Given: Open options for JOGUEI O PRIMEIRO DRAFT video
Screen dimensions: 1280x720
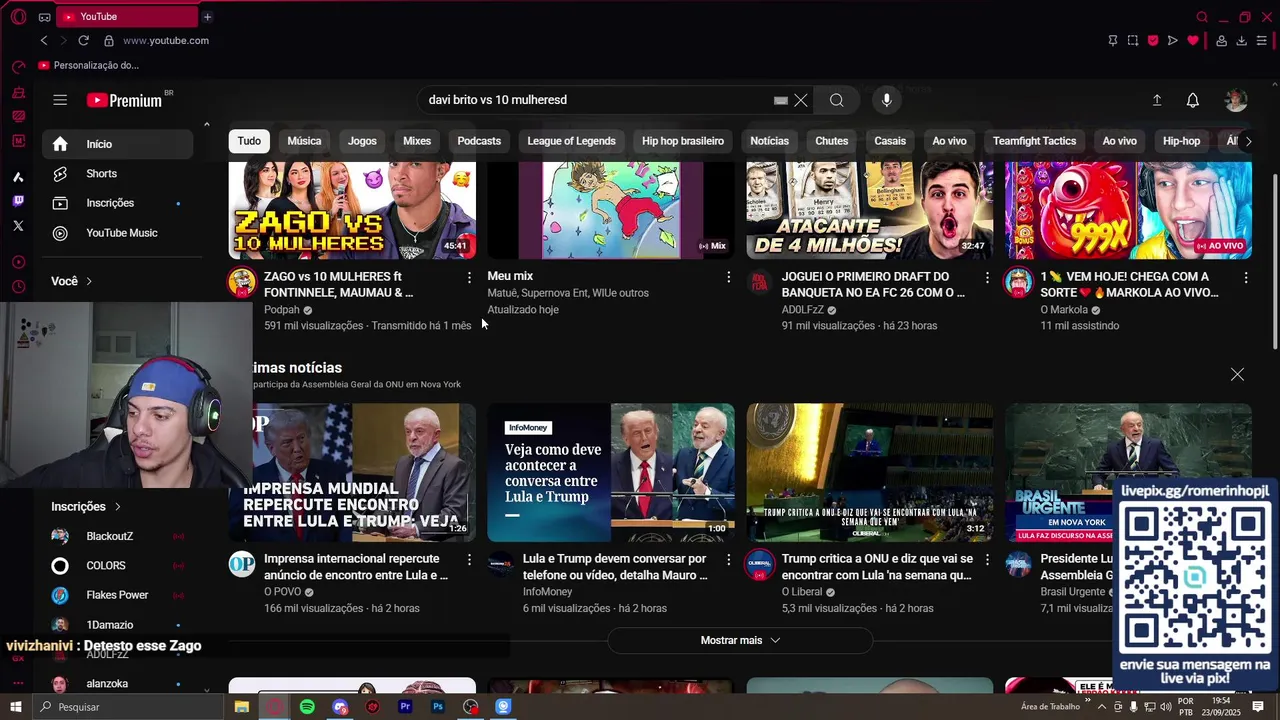Looking at the screenshot, I should click(x=987, y=277).
